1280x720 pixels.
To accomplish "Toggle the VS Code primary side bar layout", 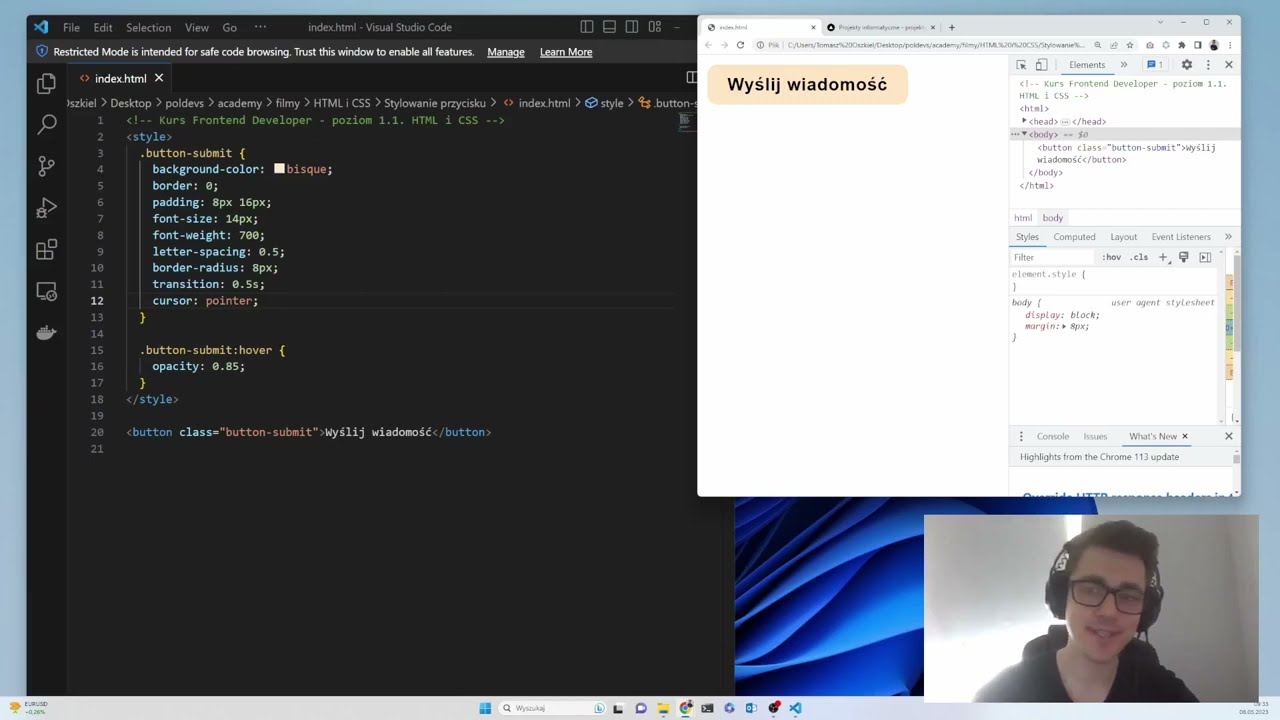I will tap(587, 27).
